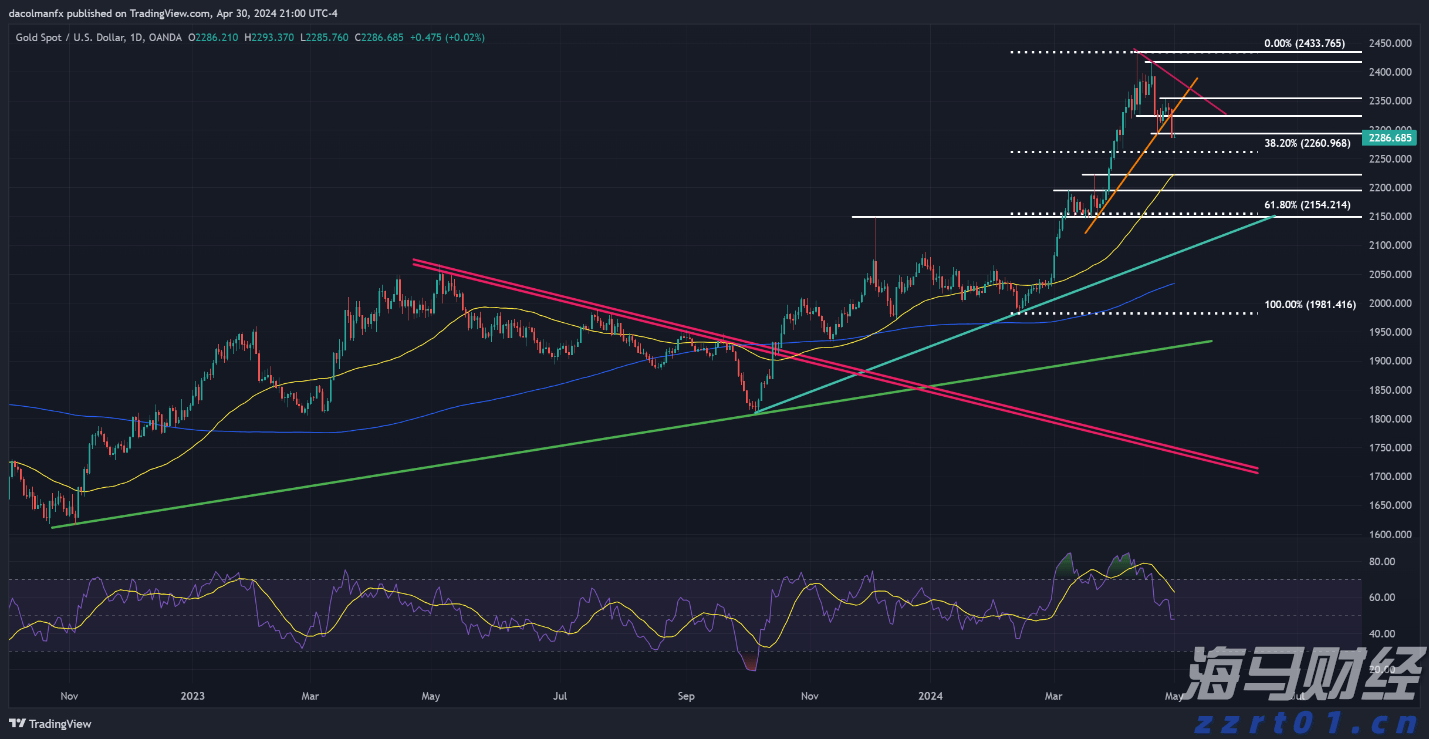Viewport: 1429px width, 739px height.
Task: Click the 1600.000 price axis label
Action: tap(1390, 535)
